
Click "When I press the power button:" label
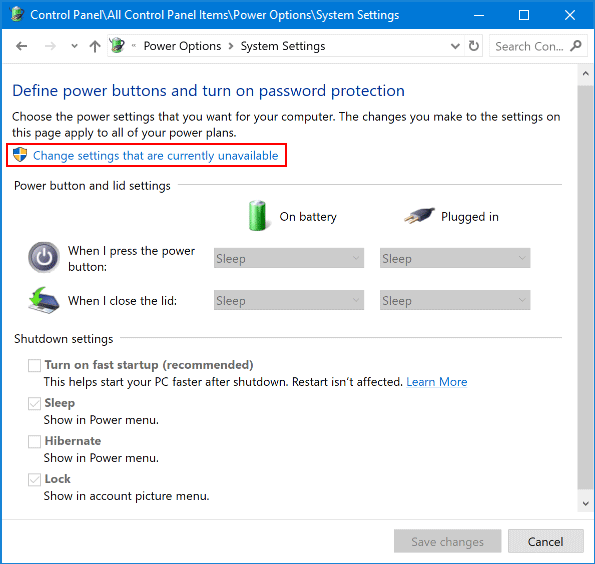point(131,258)
